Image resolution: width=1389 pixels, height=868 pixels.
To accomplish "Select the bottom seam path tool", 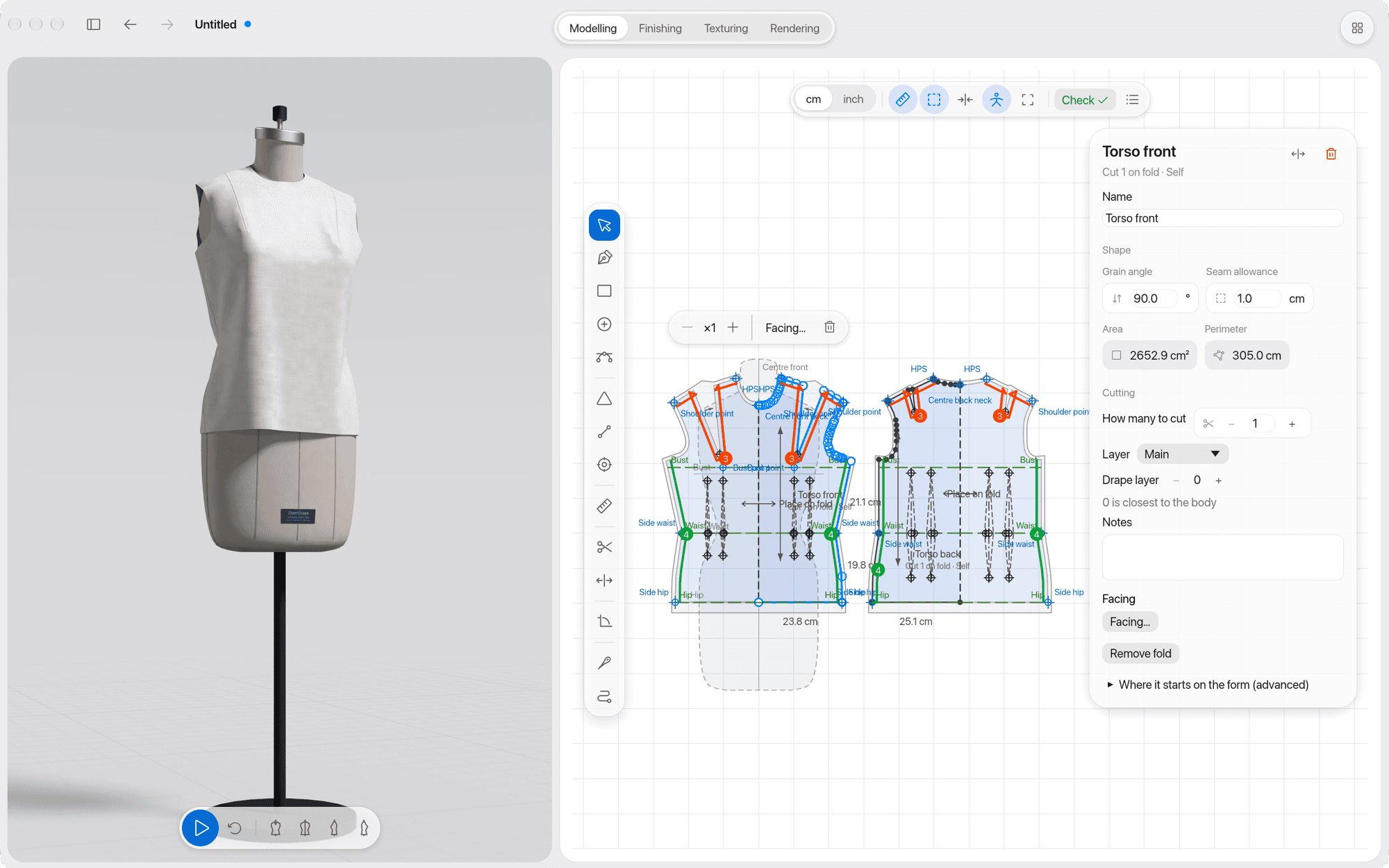I will [604, 696].
